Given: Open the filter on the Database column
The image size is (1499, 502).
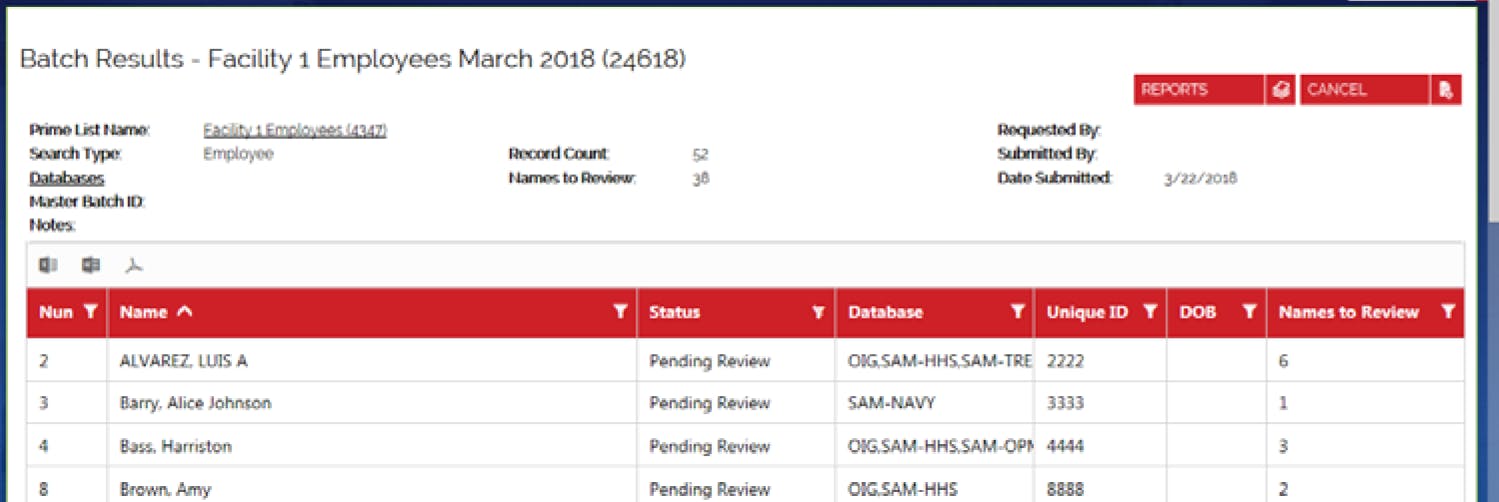Looking at the screenshot, I should coord(1017,312).
